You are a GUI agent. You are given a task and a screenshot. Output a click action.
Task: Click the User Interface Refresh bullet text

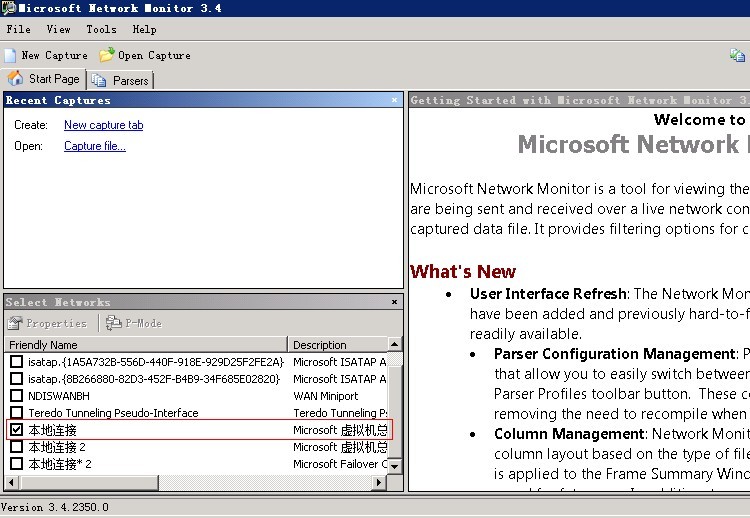click(x=548, y=294)
